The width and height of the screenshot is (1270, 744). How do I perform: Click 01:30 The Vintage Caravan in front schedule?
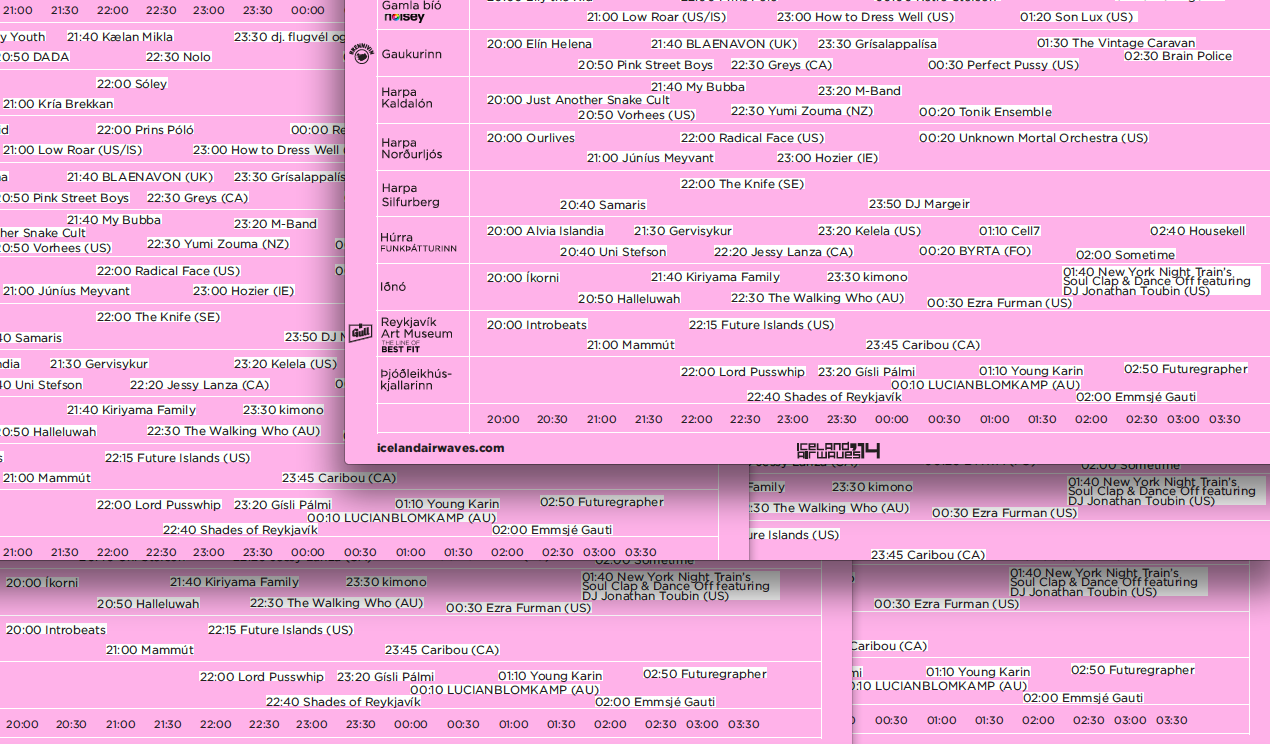1116,43
